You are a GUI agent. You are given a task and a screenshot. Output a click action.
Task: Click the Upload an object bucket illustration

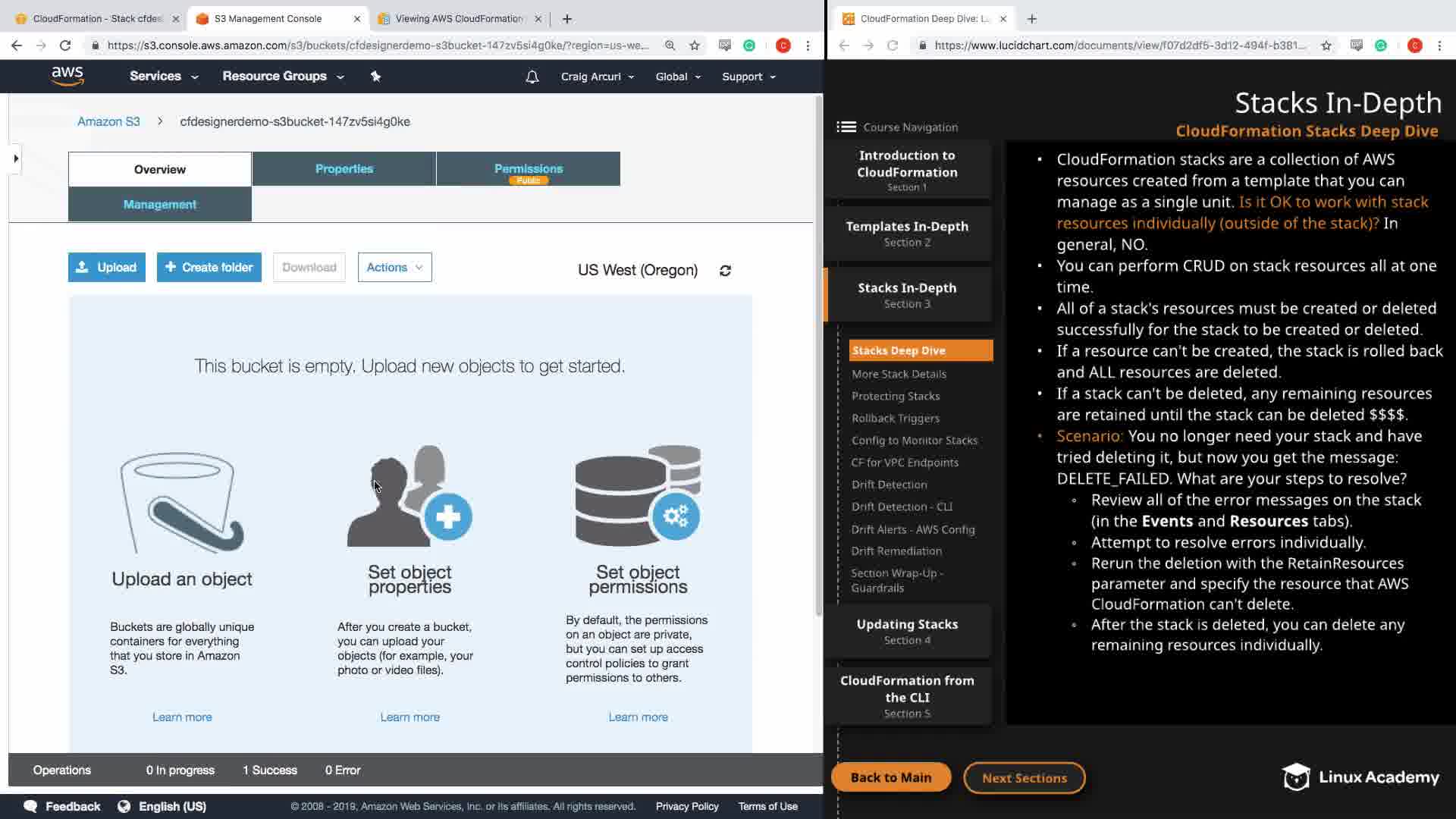(x=182, y=502)
